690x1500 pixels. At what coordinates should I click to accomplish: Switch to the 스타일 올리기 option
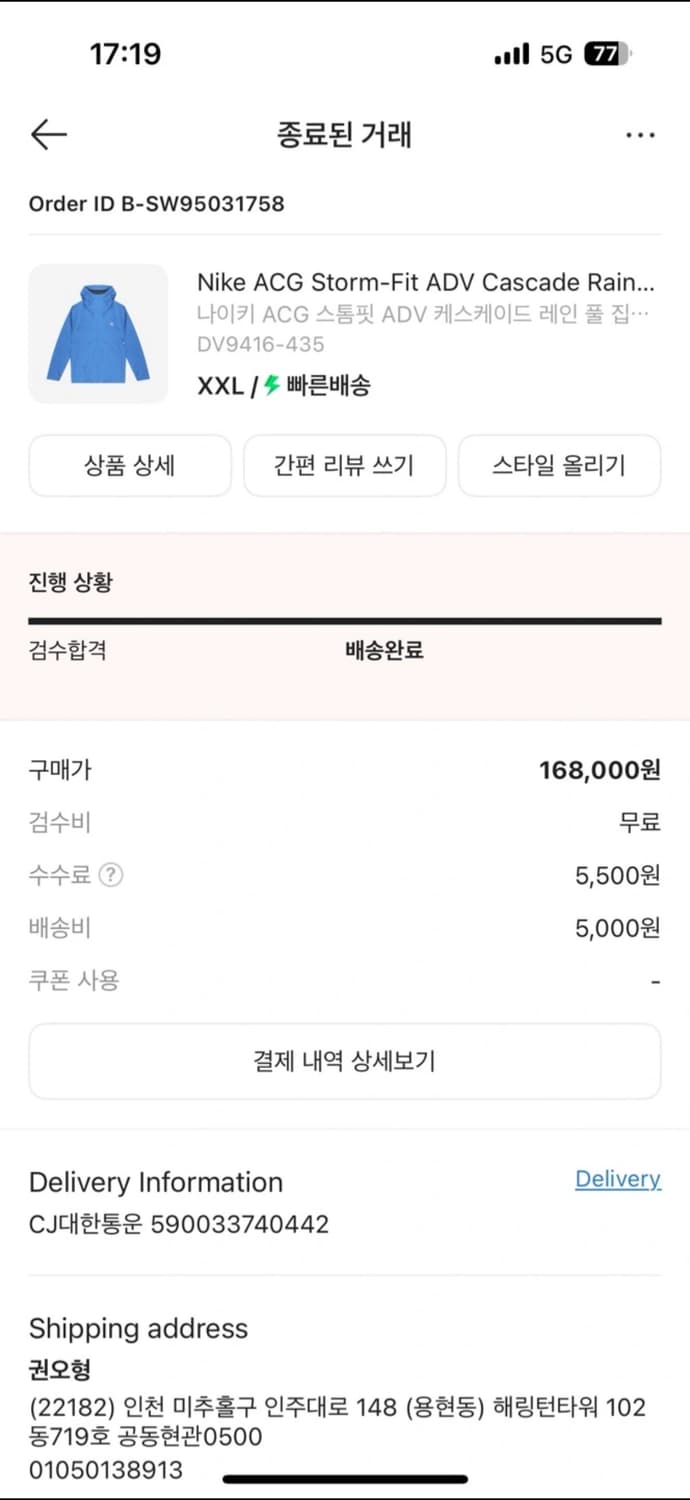[559, 465]
